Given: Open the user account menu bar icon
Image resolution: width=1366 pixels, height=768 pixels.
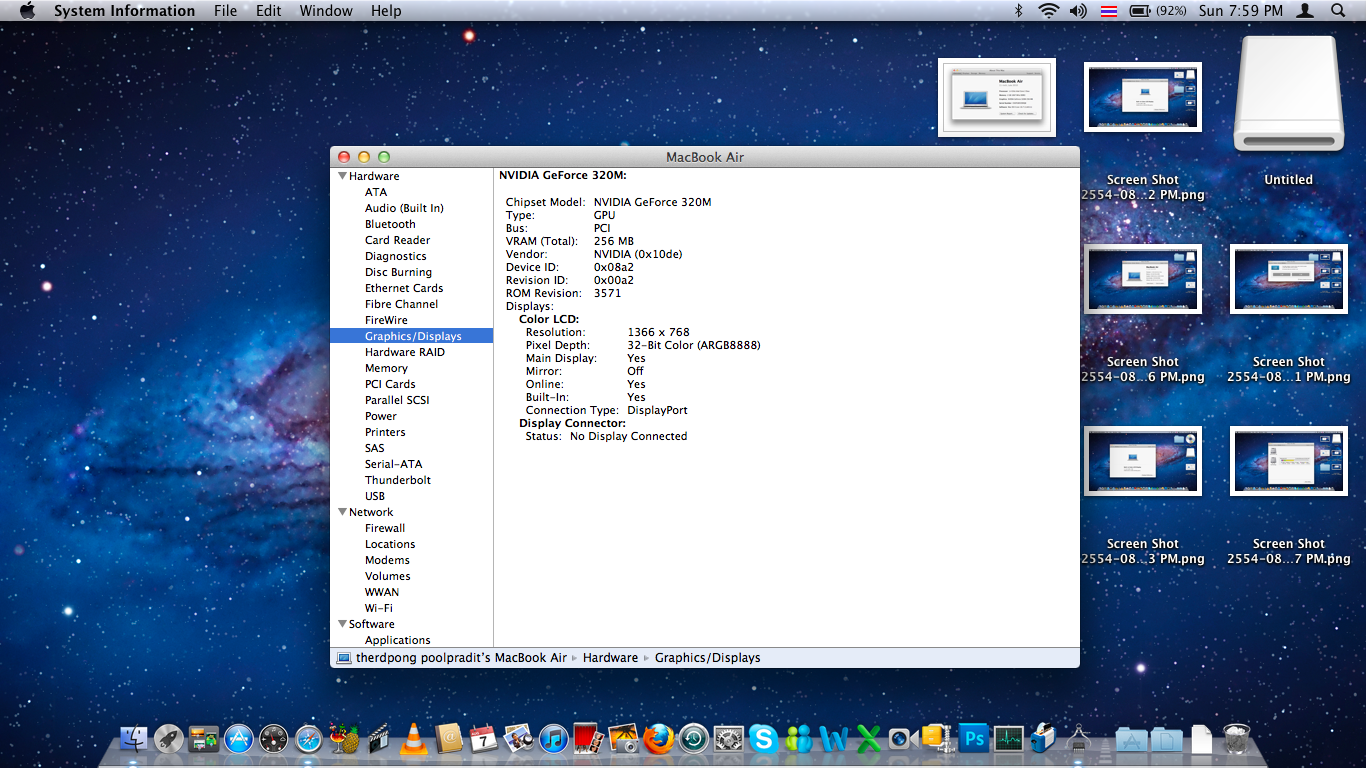Looking at the screenshot, I should click(1305, 11).
